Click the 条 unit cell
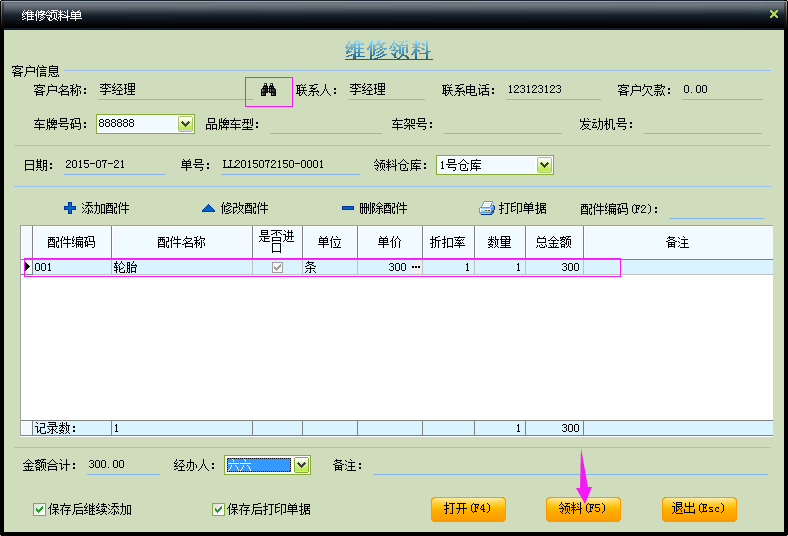This screenshot has height=536, width=788. 330,267
